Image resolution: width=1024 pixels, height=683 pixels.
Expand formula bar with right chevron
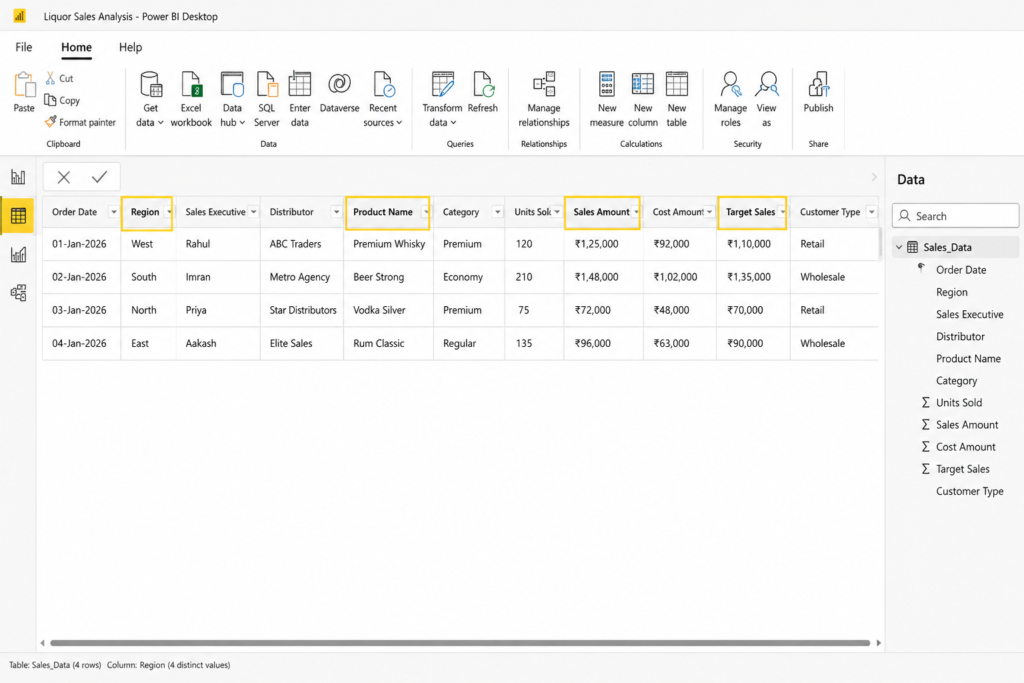pos(874,177)
